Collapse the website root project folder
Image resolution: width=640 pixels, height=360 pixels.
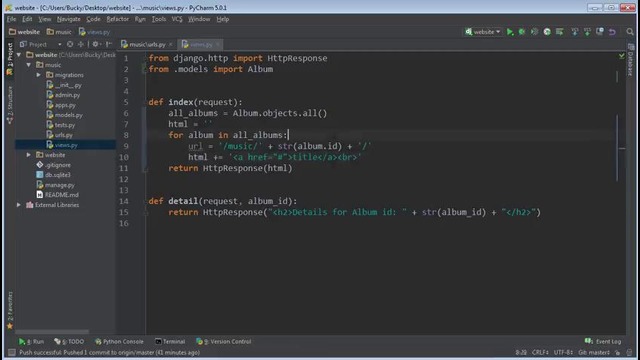point(19,55)
